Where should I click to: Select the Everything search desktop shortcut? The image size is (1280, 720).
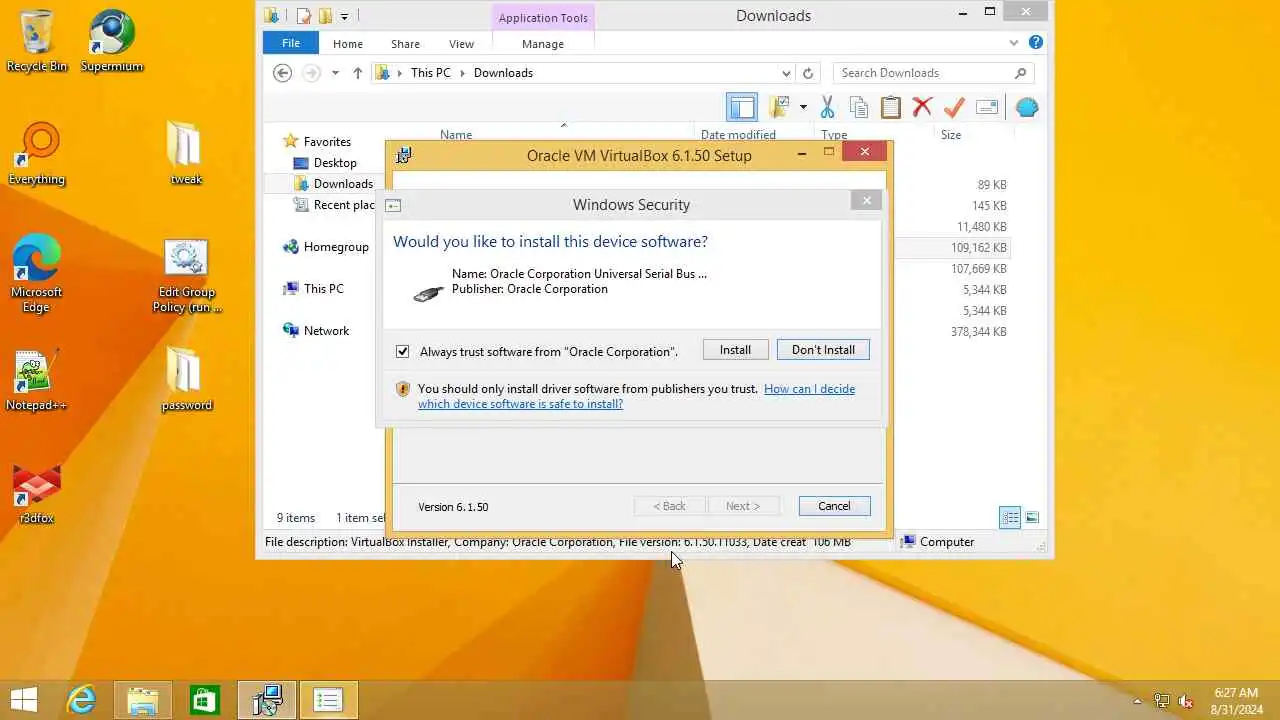tap(37, 154)
